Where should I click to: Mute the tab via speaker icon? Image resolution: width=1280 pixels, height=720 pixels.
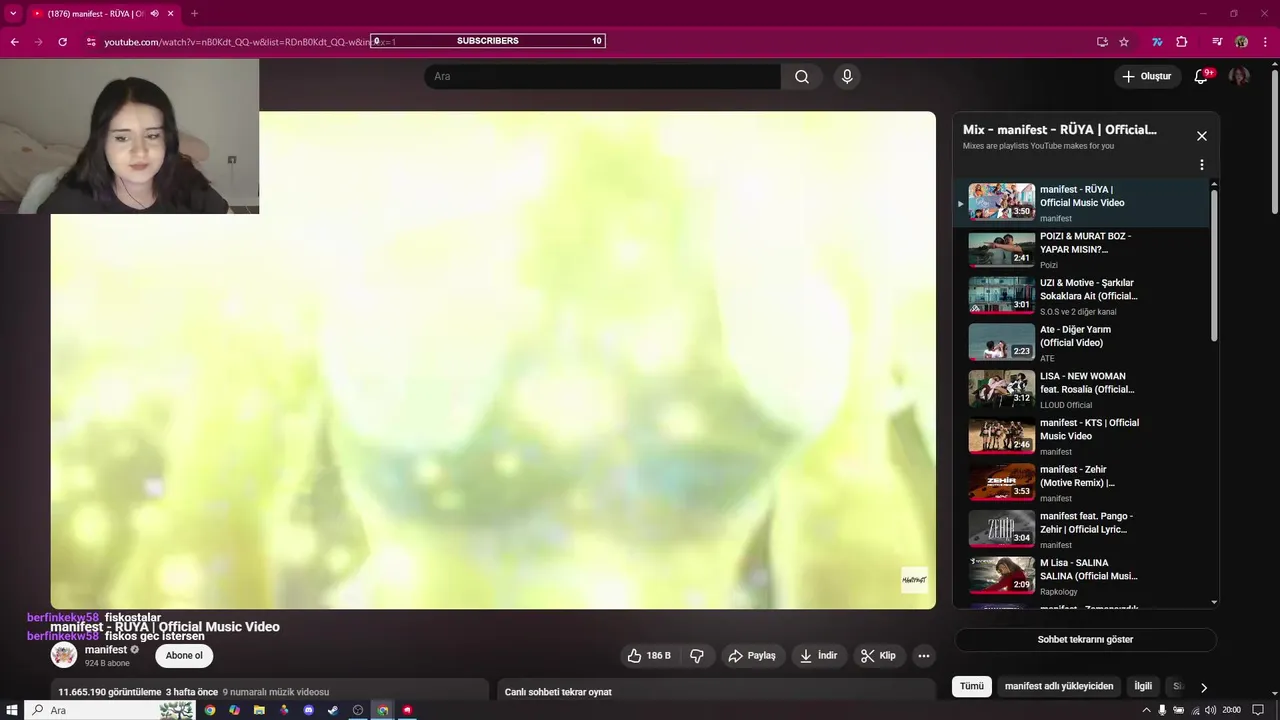[x=154, y=14]
